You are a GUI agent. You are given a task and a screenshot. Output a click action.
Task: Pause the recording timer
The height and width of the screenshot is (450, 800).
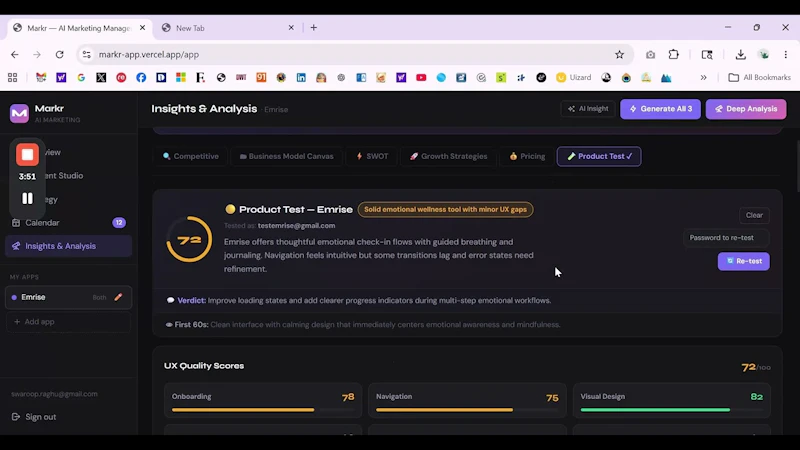click(x=27, y=198)
